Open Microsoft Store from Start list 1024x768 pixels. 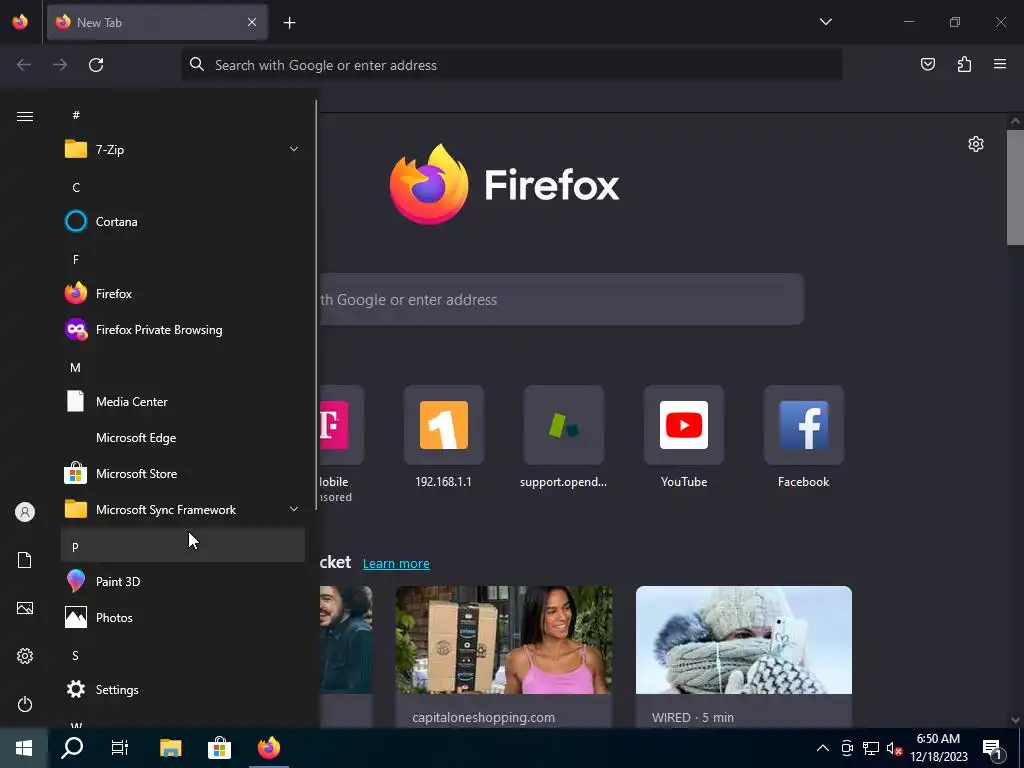pyautogui.click(x=183, y=473)
